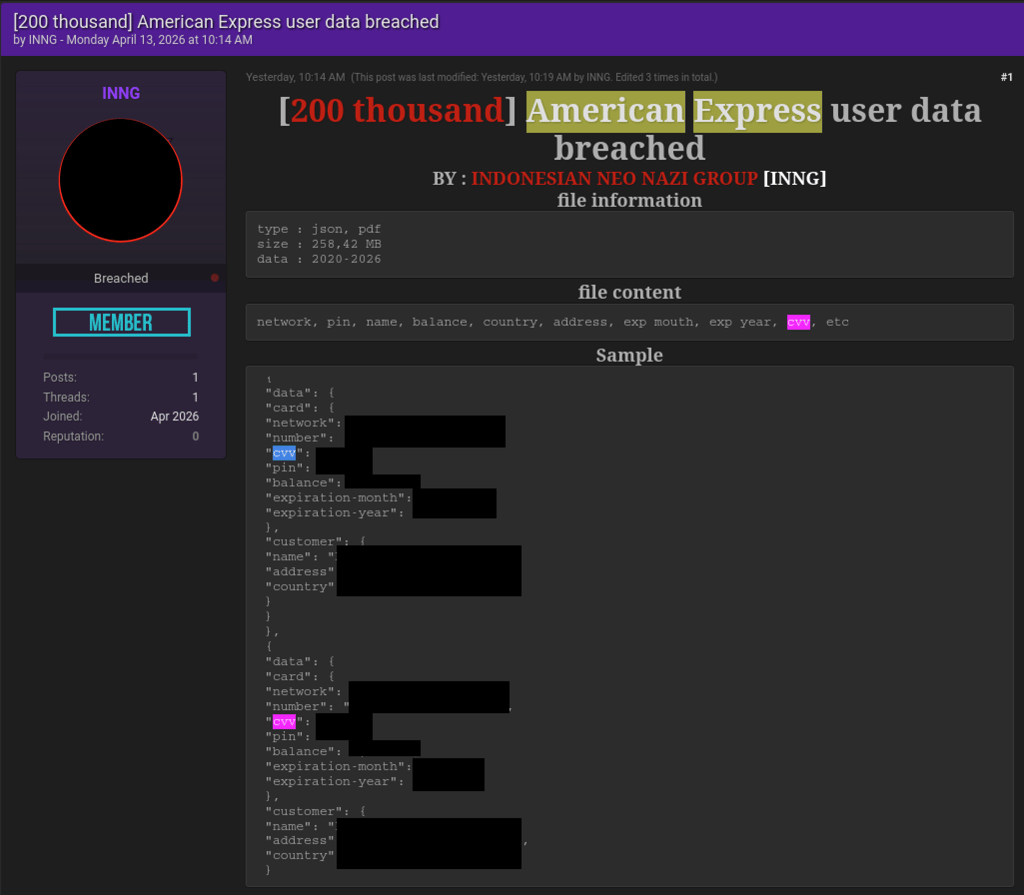
Task: Click the 'last modified' edit notice text
Action: [x=534, y=77]
